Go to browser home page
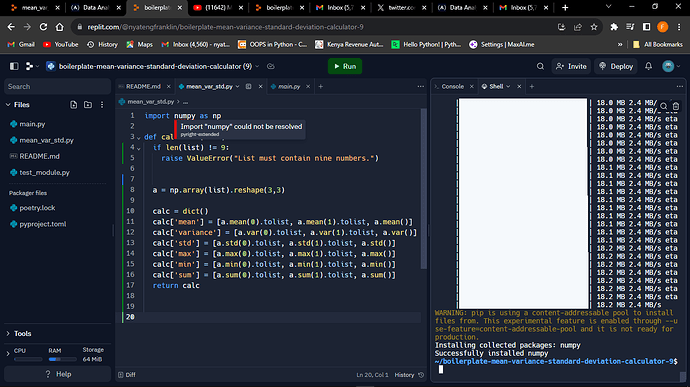The image size is (690, 387). click(x=59, y=27)
